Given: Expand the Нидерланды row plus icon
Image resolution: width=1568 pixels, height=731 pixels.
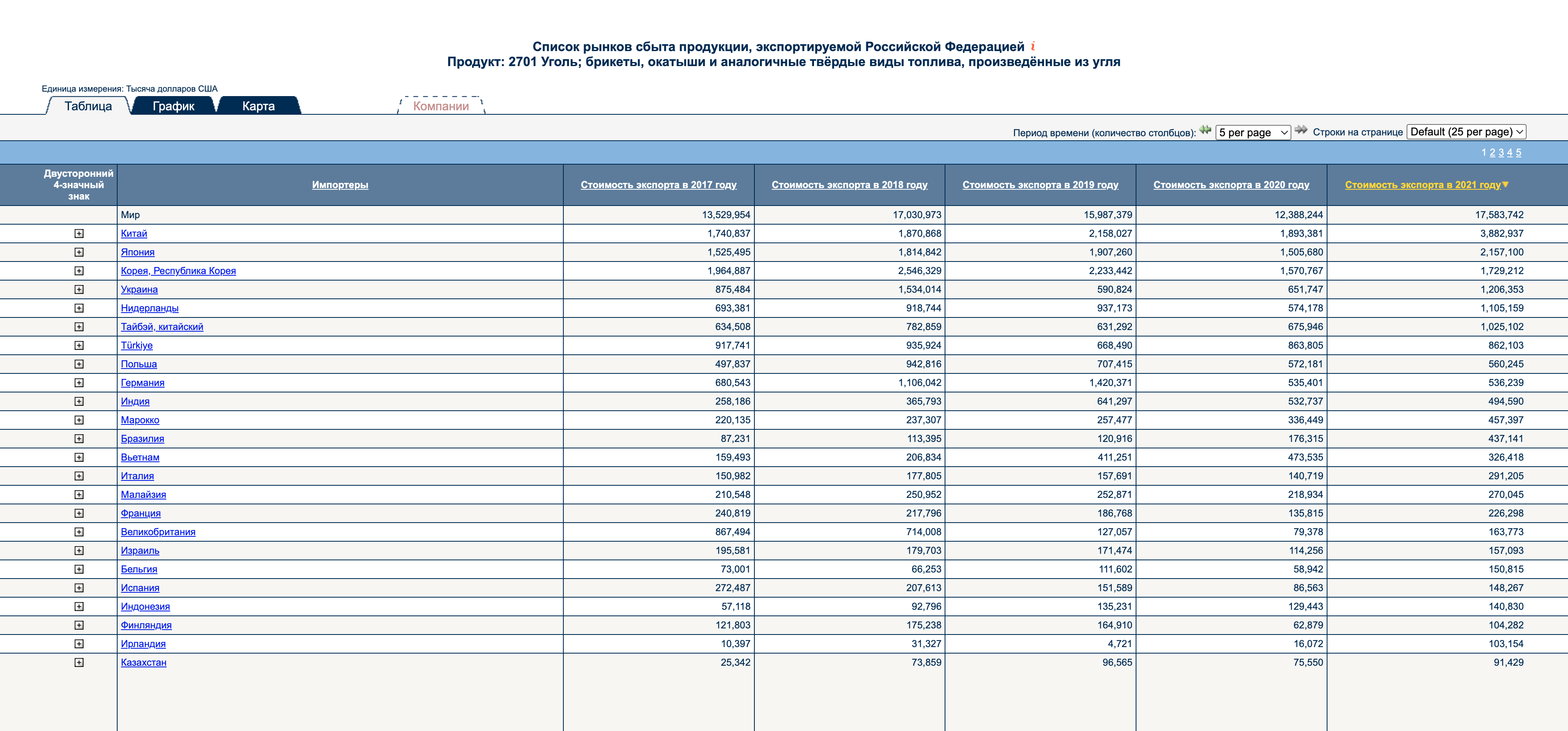Looking at the screenshot, I should [x=79, y=308].
